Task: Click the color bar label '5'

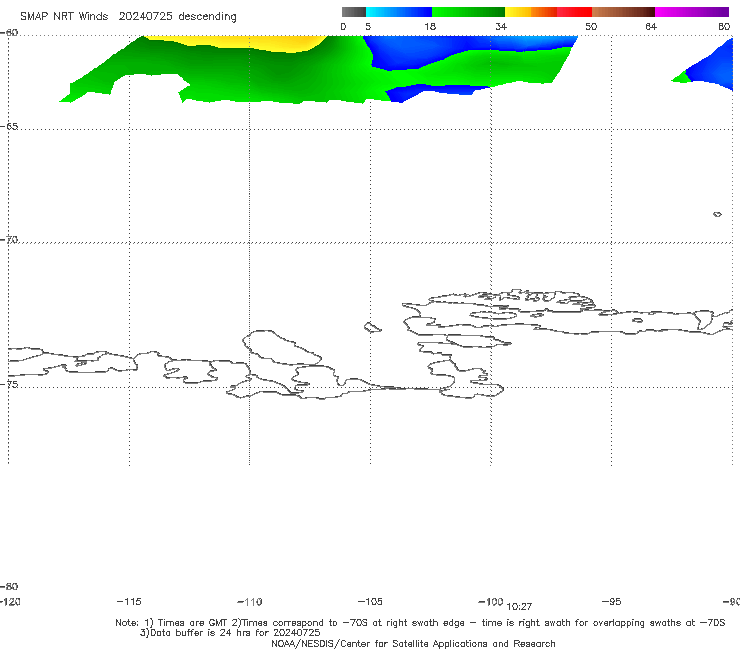Action: pos(368,26)
